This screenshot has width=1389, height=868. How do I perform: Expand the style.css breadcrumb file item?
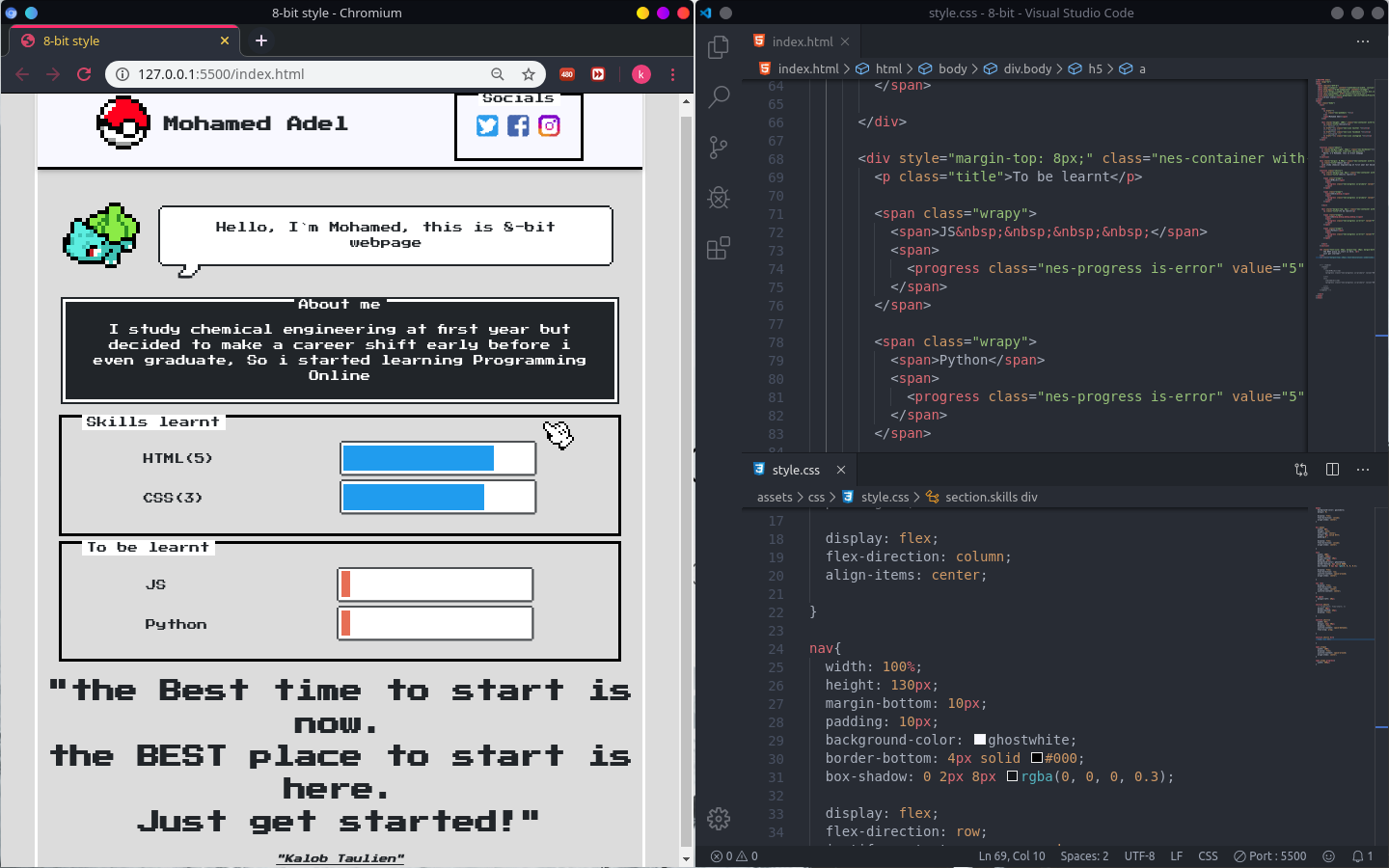click(876, 498)
